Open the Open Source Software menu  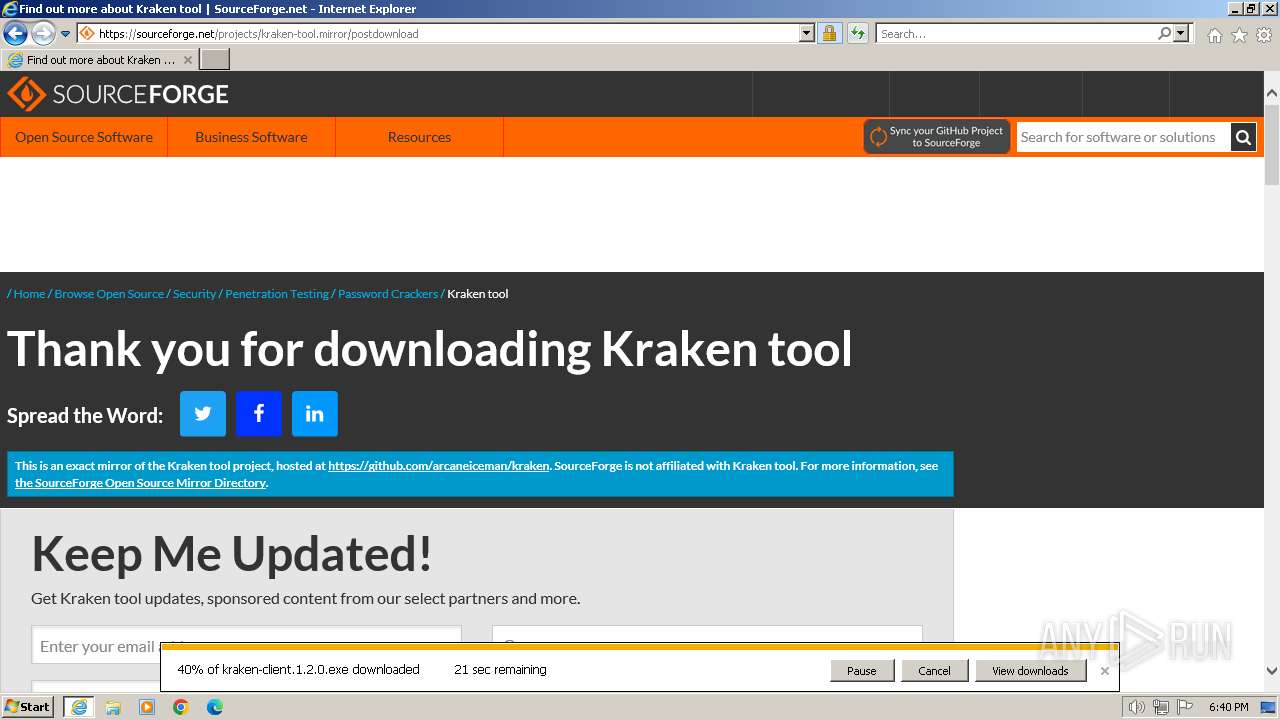click(84, 137)
